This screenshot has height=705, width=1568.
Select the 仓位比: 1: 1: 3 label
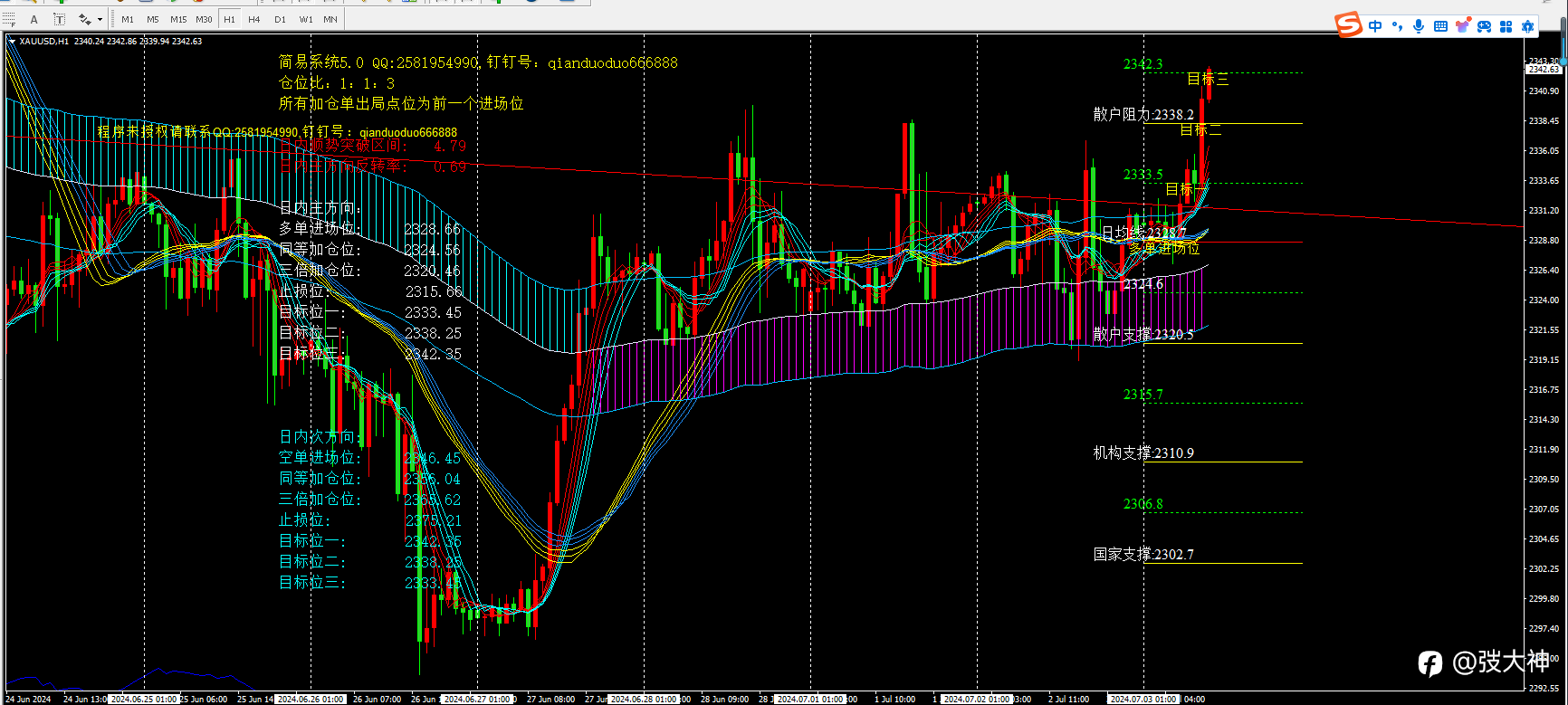pyautogui.click(x=337, y=83)
